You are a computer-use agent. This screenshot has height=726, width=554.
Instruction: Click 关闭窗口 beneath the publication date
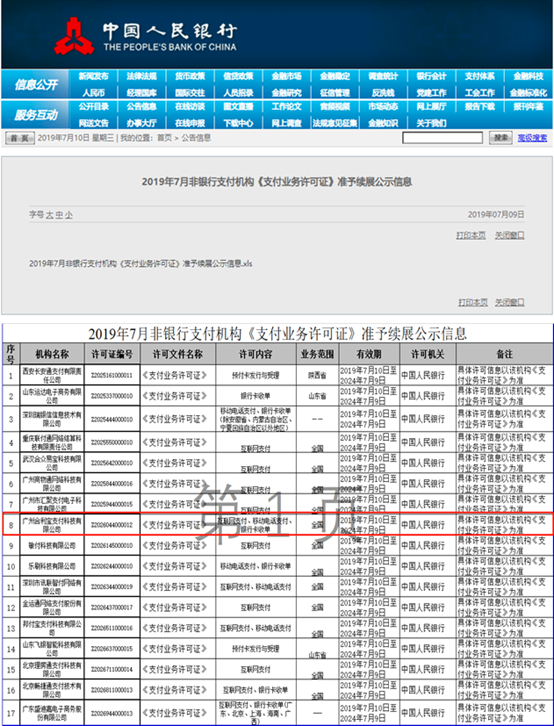tap(510, 235)
